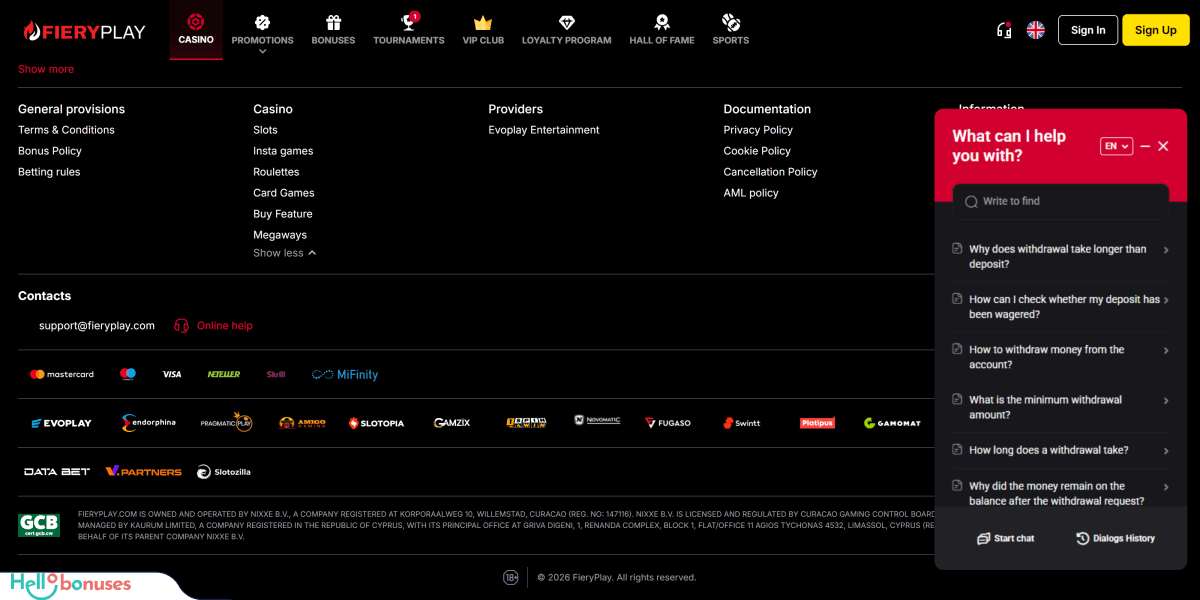Open the Megaways link
Screen dimensions: 1200x600
280,235
